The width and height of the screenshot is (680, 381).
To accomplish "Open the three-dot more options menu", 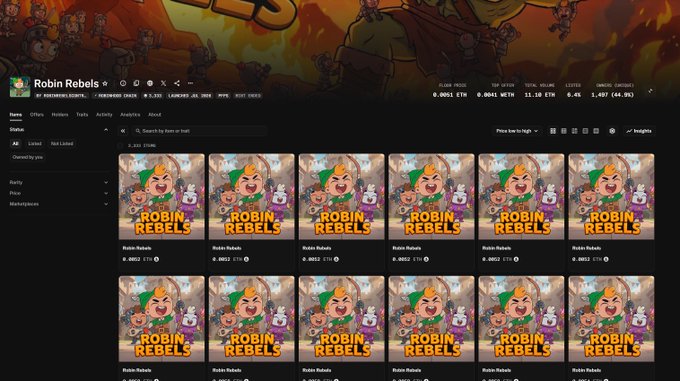I will [x=190, y=83].
